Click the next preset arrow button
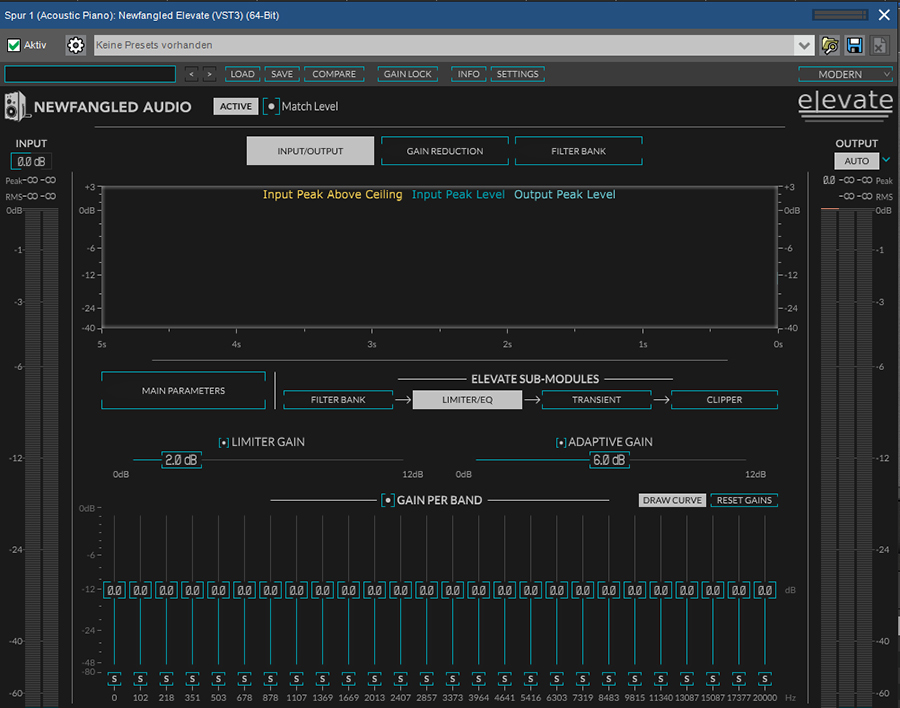 (210, 74)
